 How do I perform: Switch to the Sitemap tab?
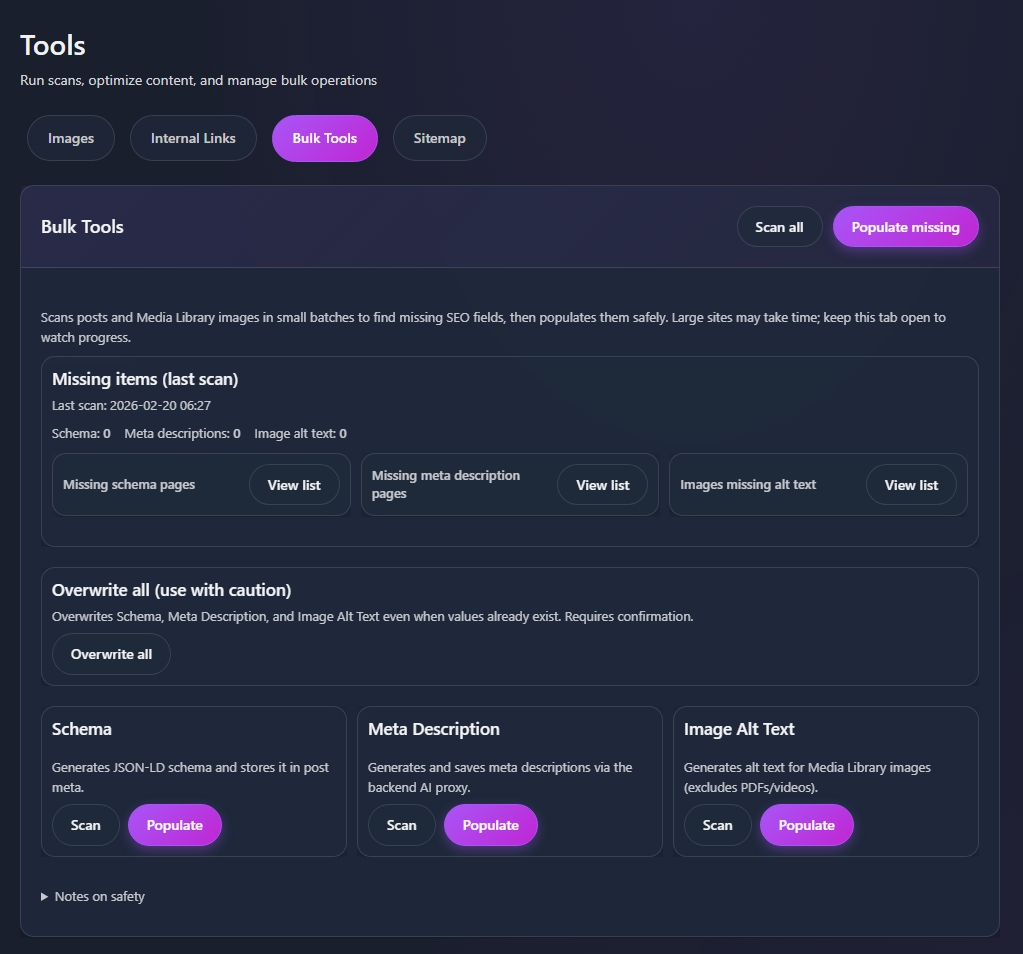coord(439,138)
